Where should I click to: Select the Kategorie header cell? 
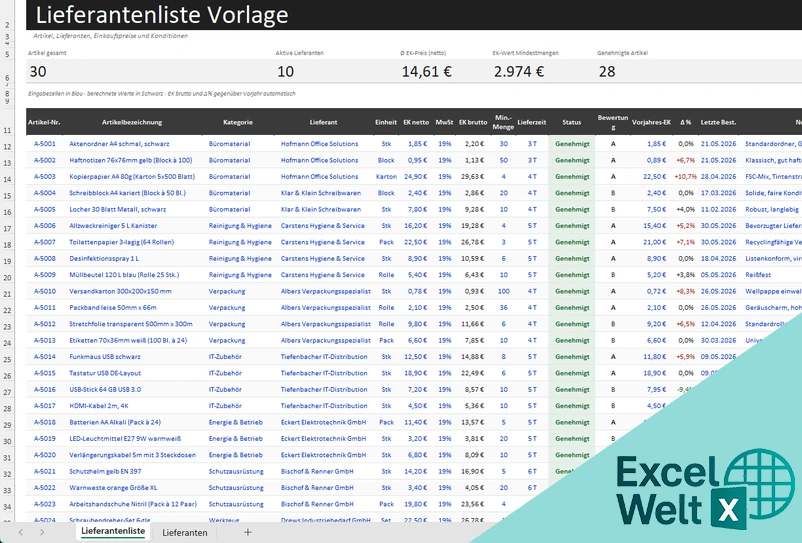[238, 122]
